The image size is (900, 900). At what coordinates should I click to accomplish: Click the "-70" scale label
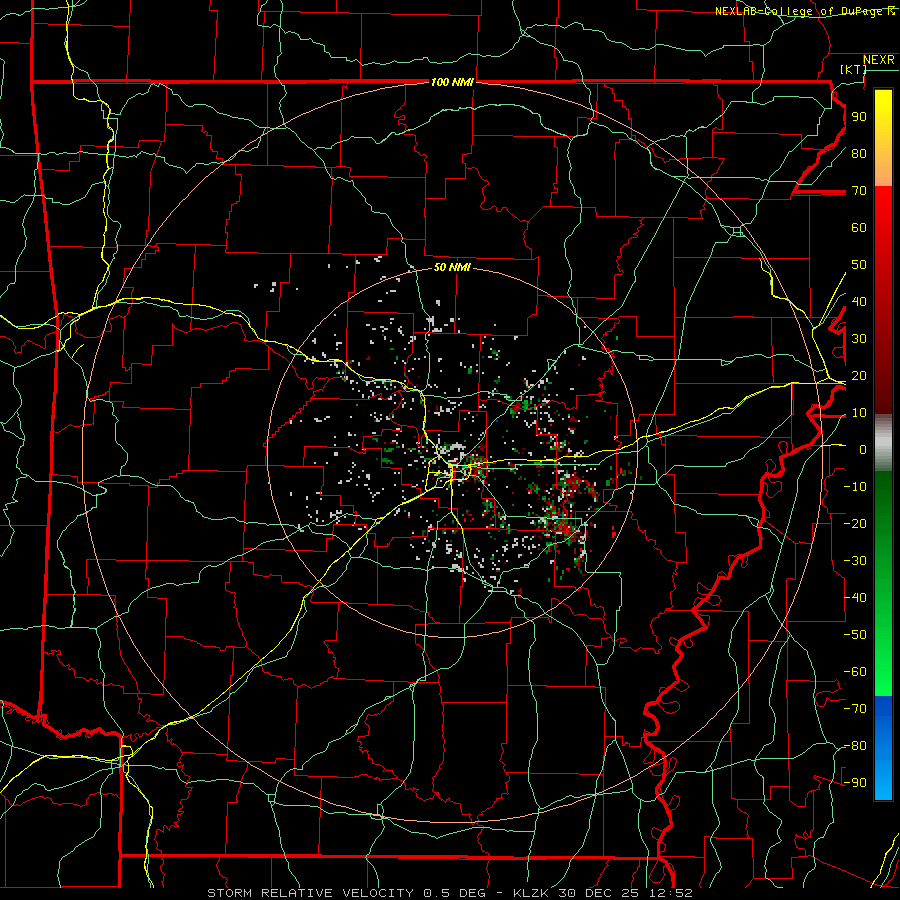(855, 709)
